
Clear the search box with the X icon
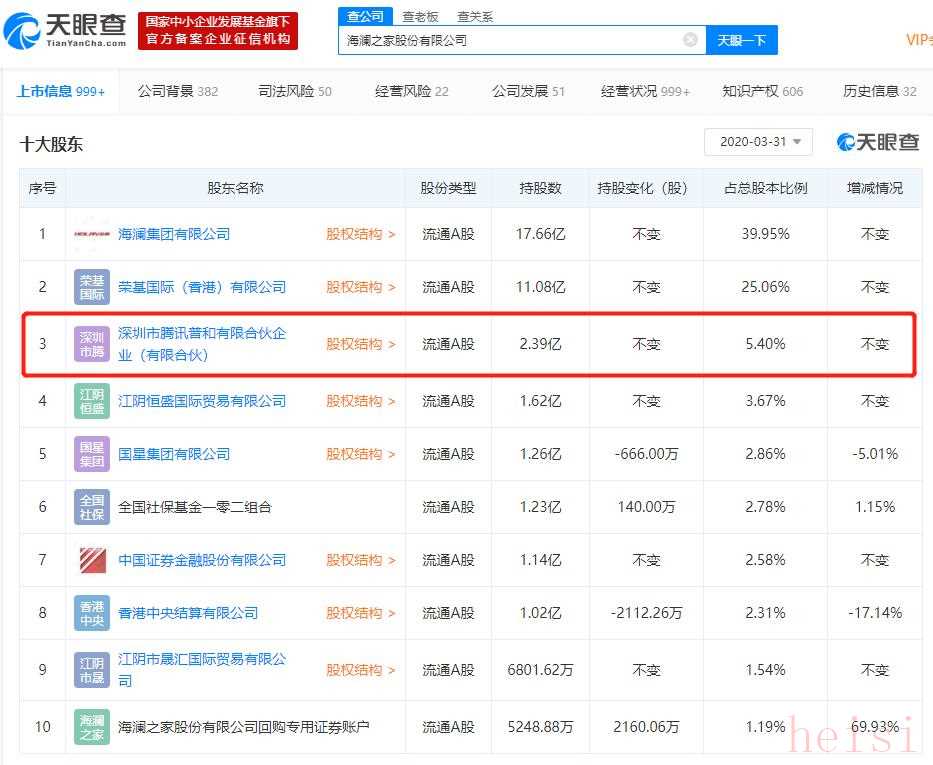tap(690, 40)
